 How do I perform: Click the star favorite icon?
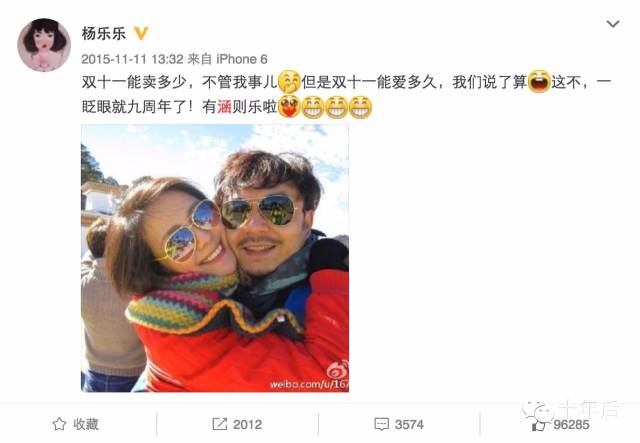pos(59,424)
